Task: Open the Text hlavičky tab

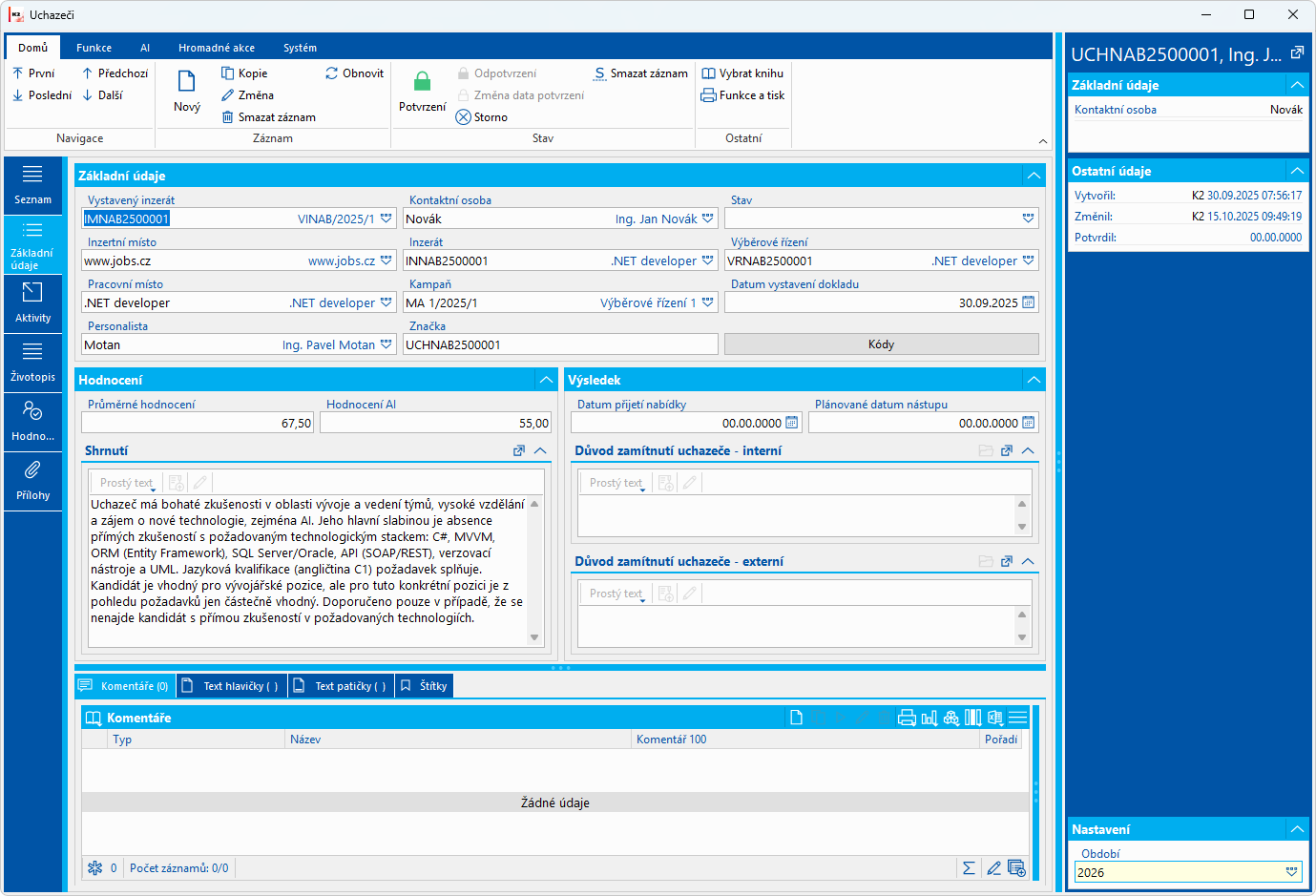Action: [232, 686]
